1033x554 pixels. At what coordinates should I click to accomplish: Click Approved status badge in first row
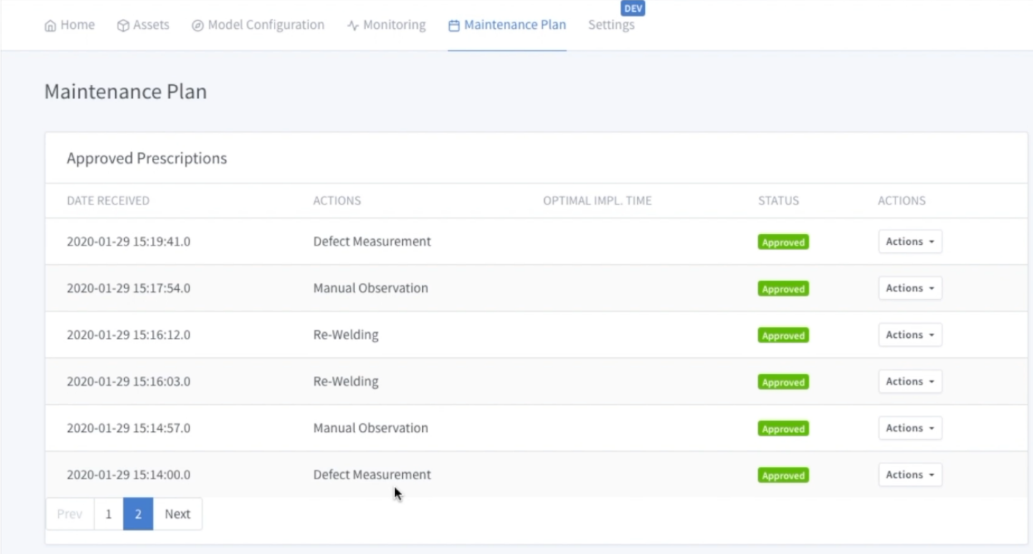pos(783,242)
